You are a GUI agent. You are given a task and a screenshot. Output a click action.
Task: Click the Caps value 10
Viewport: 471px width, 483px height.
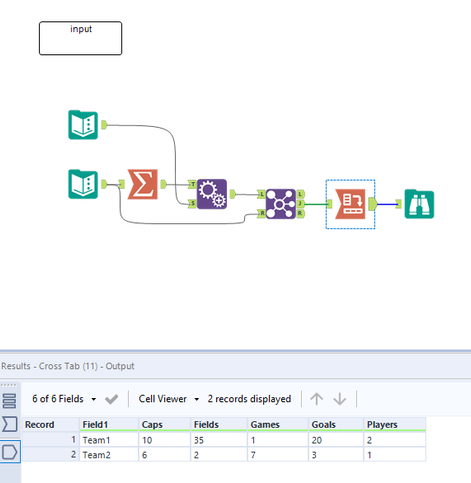(x=164, y=440)
